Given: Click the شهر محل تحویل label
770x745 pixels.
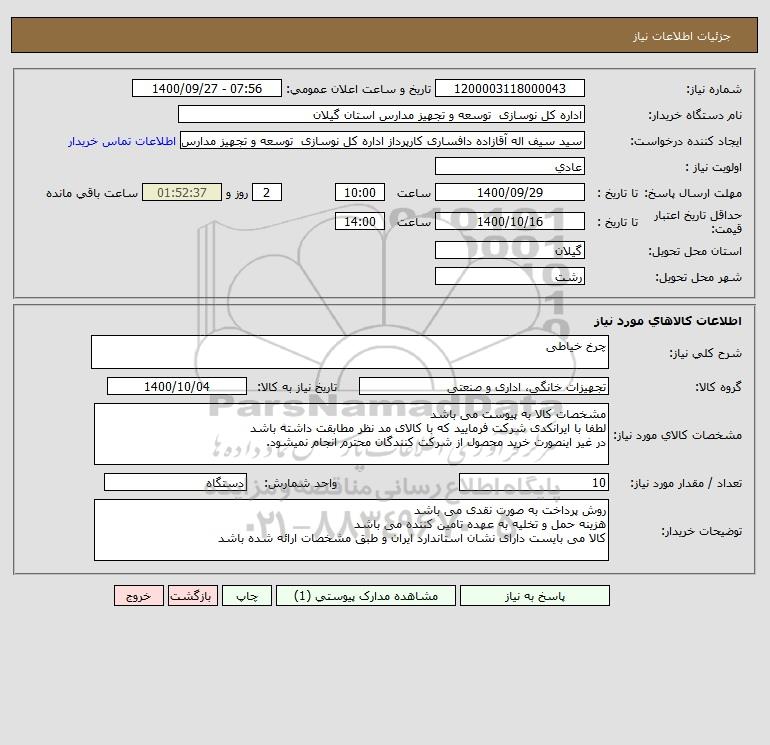Looking at the screenshot, I should 699,277.
